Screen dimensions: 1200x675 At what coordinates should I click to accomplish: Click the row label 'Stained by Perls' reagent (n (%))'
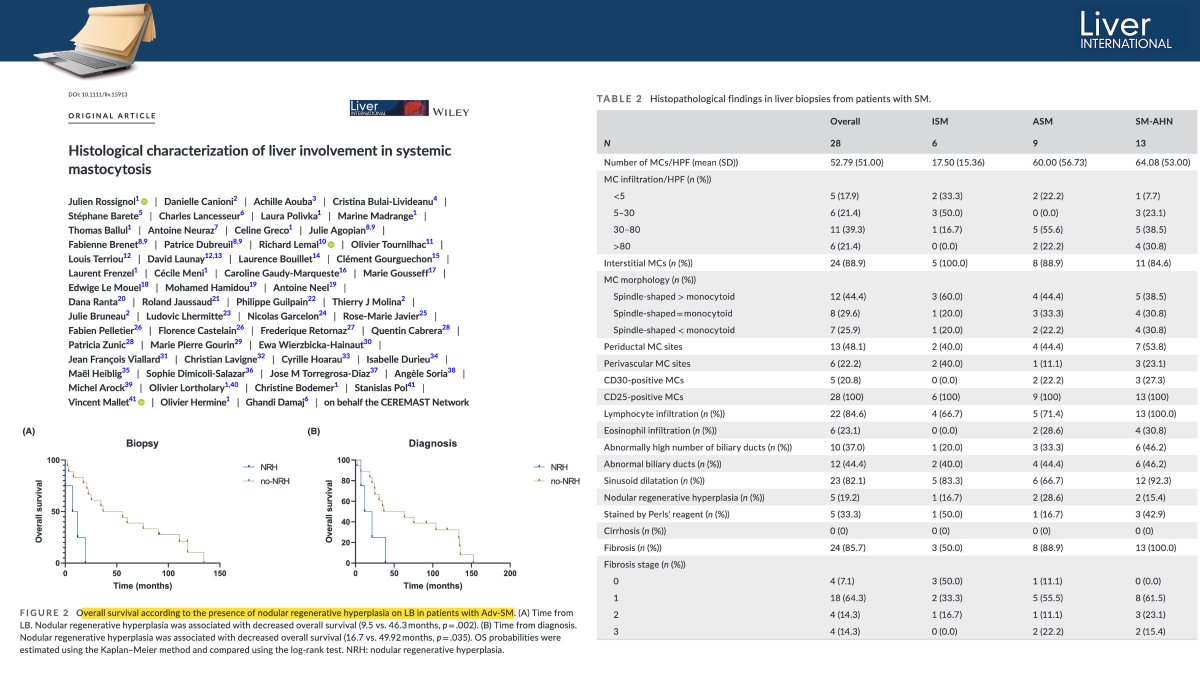pos(667,513)
